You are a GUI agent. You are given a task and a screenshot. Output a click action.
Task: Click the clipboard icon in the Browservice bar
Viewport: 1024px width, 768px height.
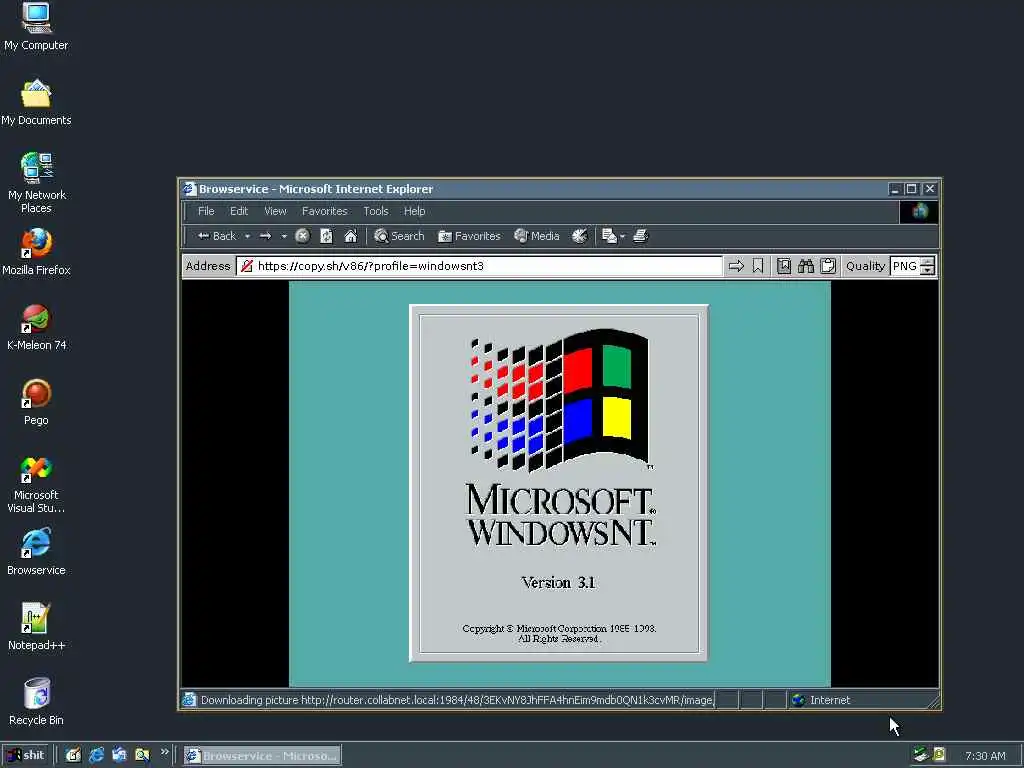click(x=828, y=266)
